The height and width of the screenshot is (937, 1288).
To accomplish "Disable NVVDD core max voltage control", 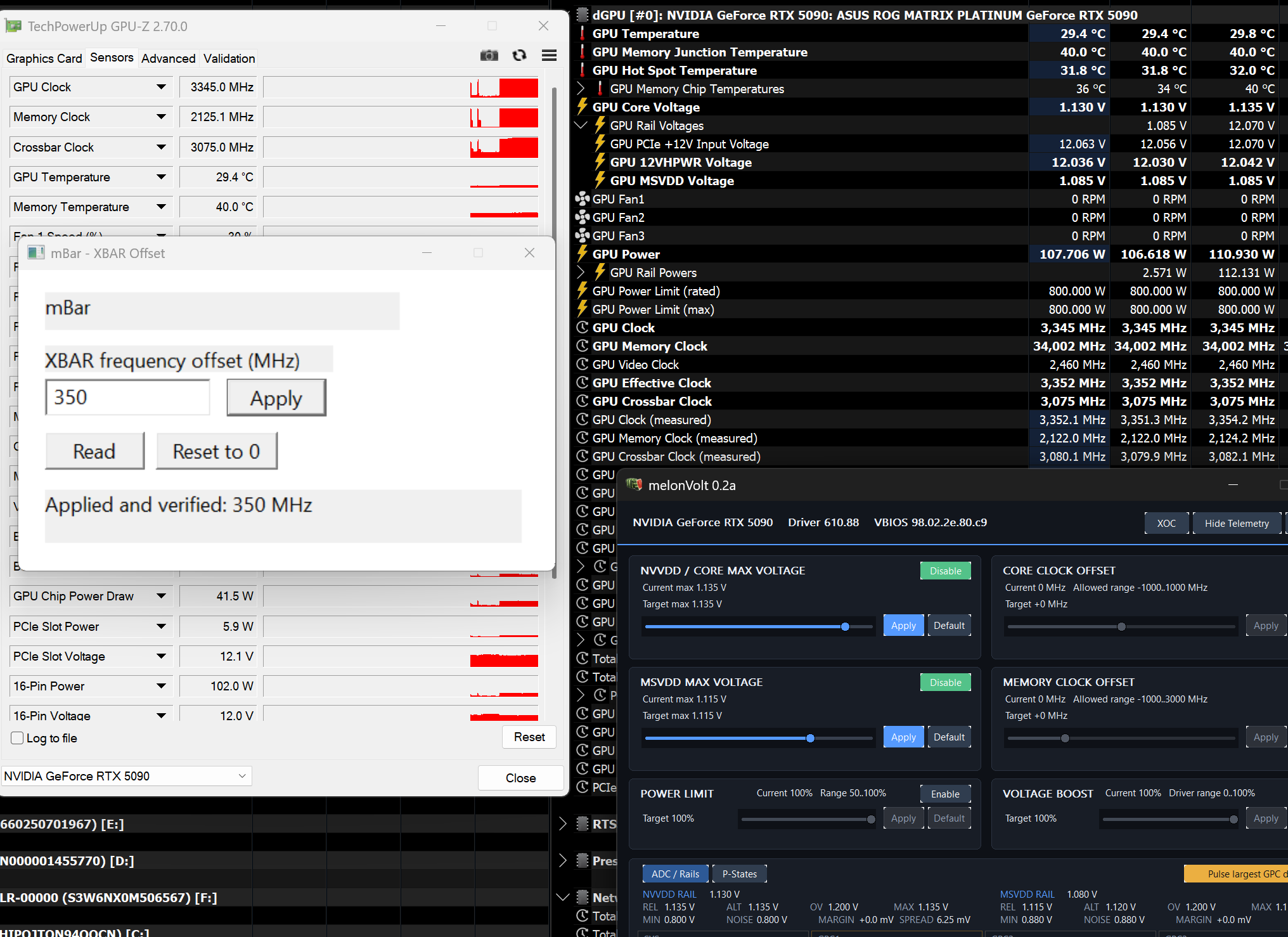I will coord(945,571).
